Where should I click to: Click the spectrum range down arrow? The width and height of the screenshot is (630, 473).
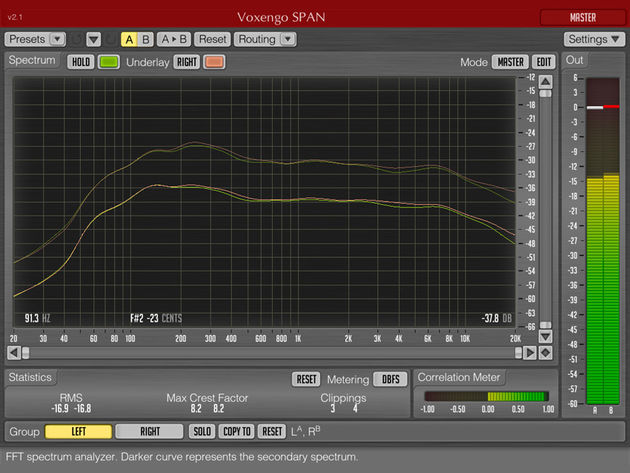point(545,336)
